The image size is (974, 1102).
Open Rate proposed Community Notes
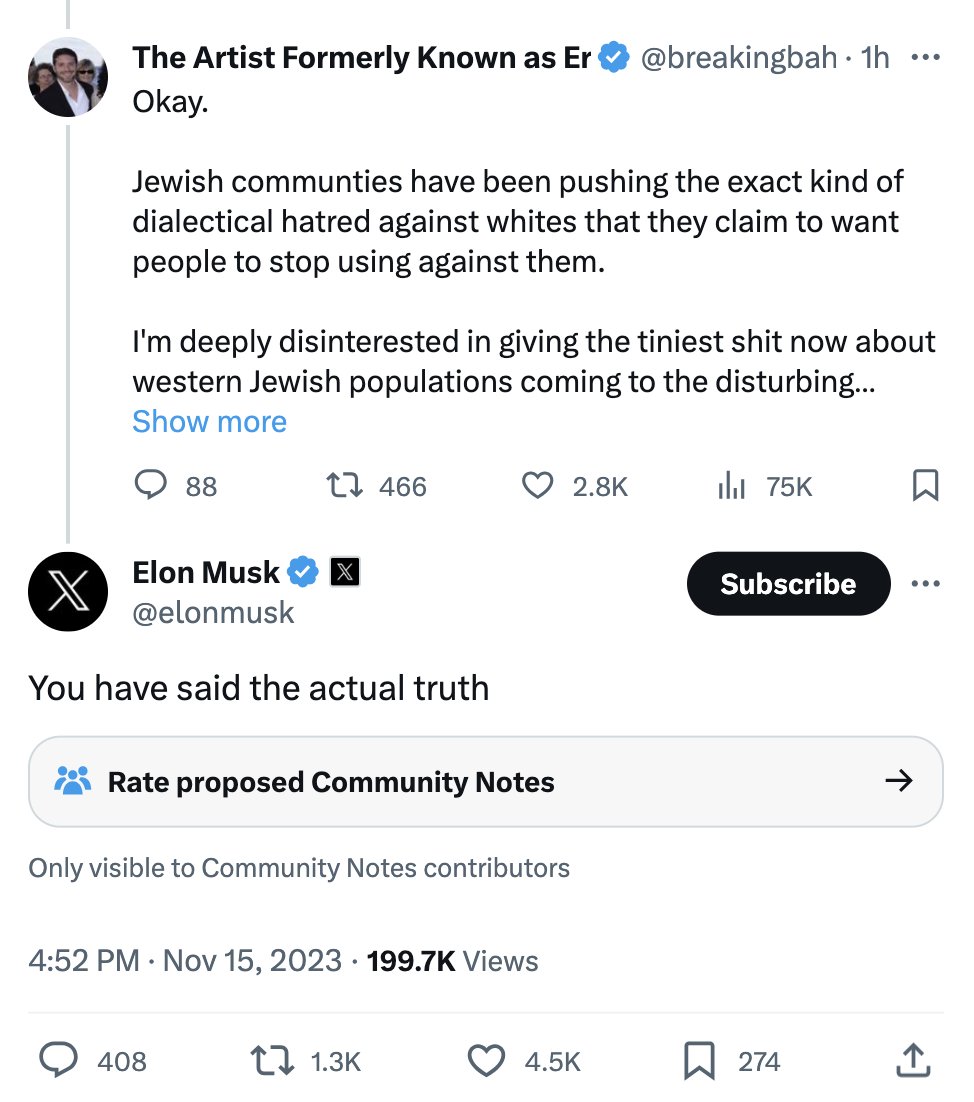tap(486, 781)
